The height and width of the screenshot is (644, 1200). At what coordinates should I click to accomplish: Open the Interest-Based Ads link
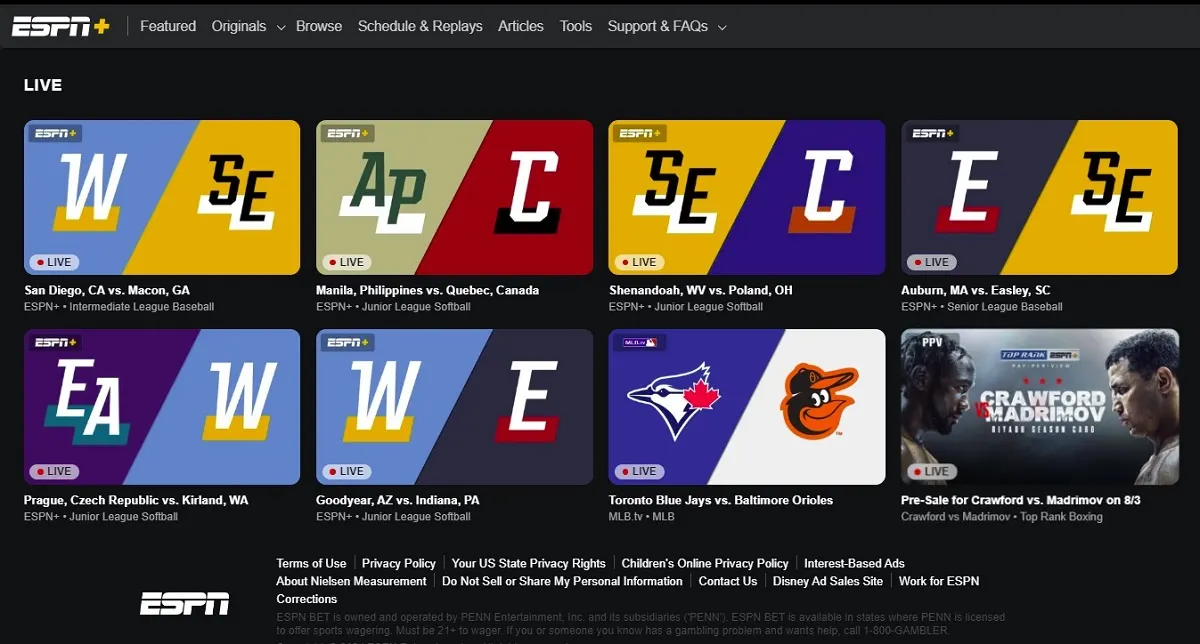(x=854, y=564)
